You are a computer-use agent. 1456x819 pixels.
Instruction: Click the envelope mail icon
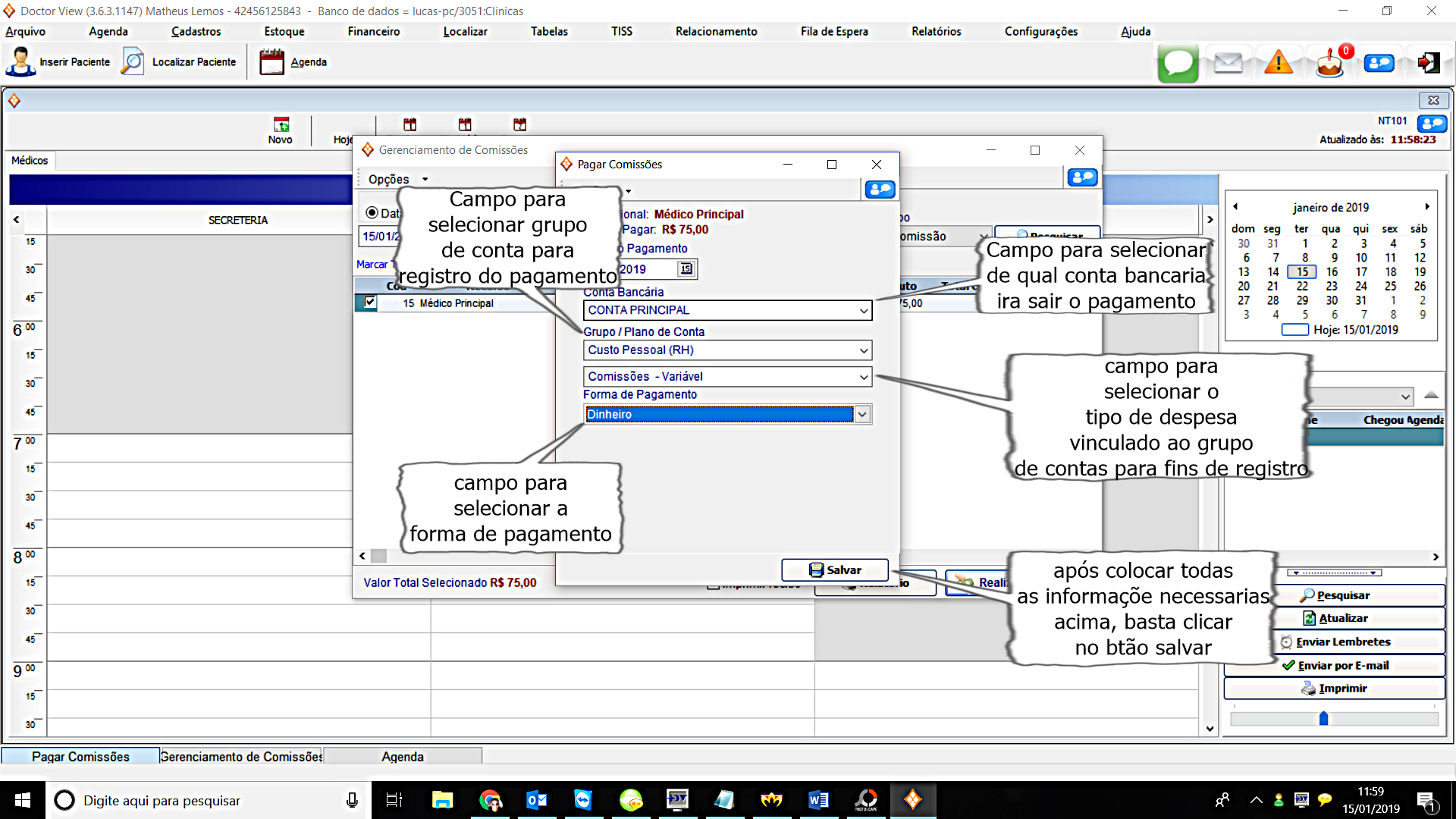[x=1228, y=63]
